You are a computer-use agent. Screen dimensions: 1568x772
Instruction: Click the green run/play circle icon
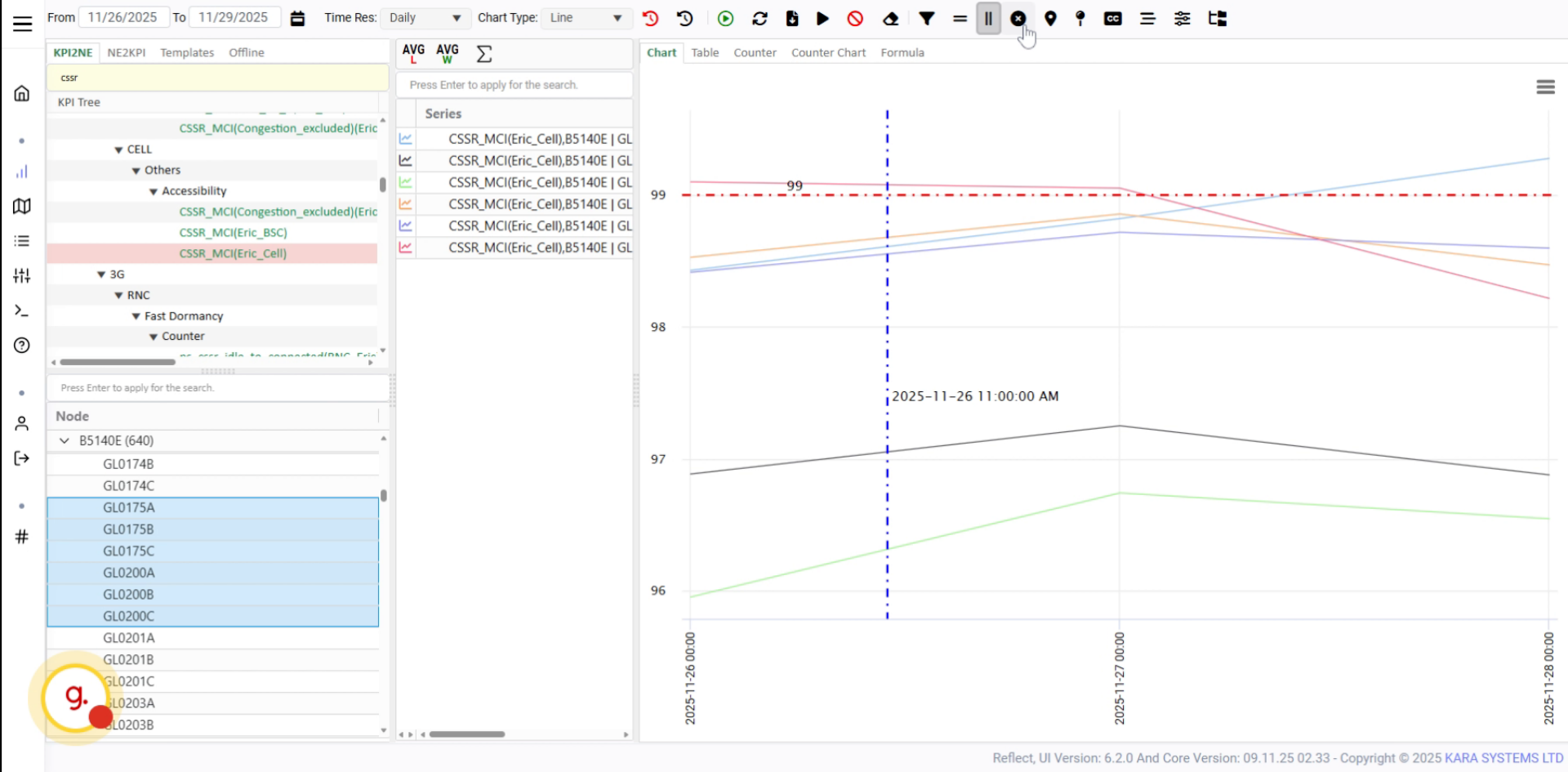tap(725, 18)
